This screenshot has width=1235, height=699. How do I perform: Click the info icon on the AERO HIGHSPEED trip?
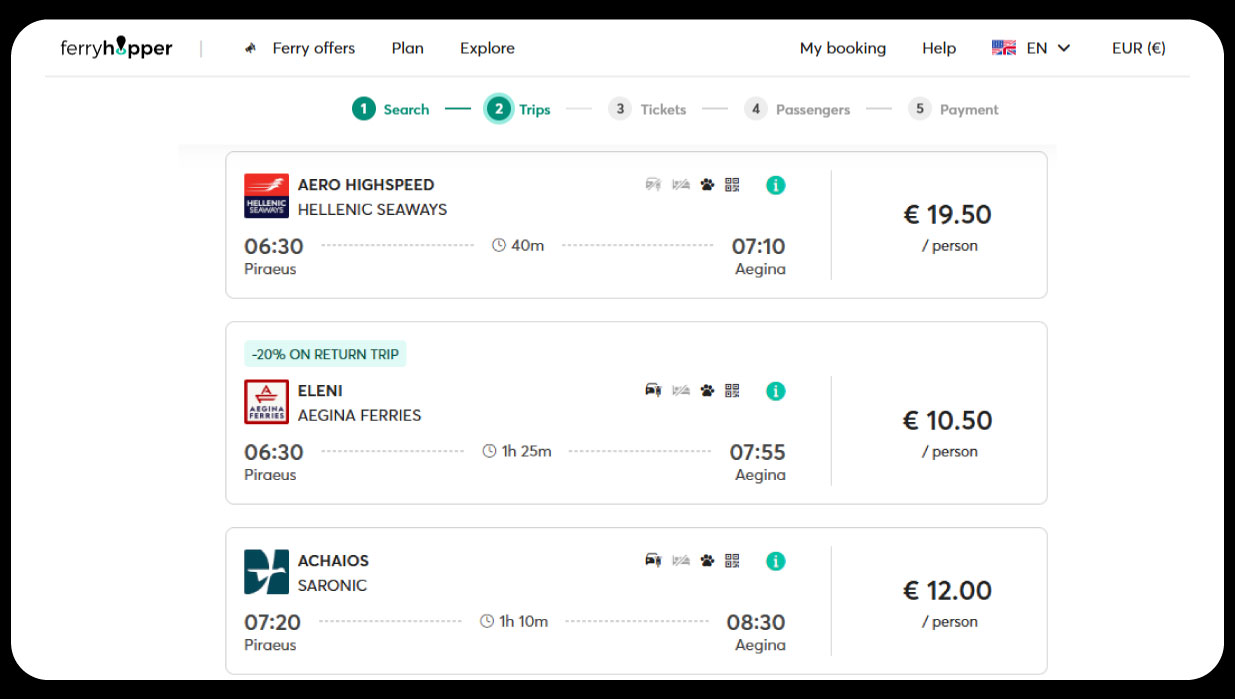(x=775, y=185)
